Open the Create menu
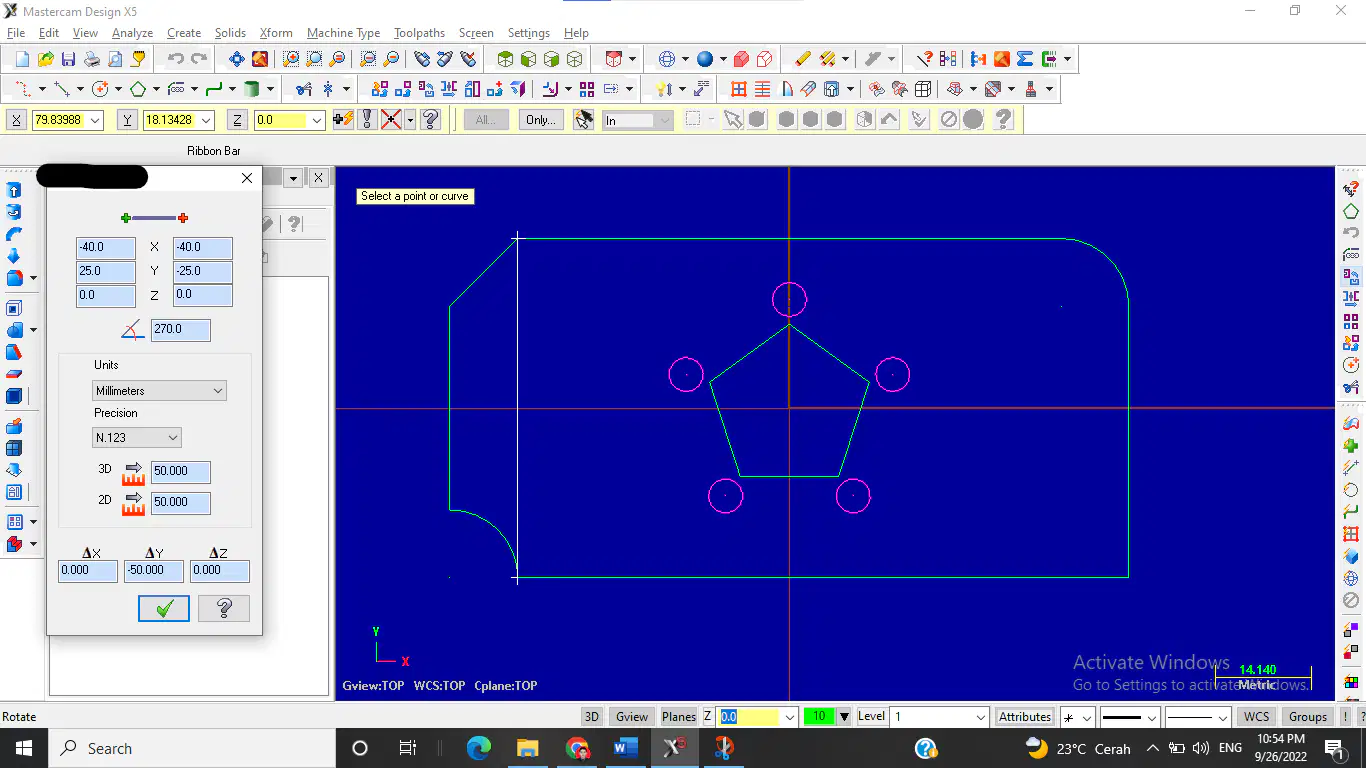 tap(184, 33)
